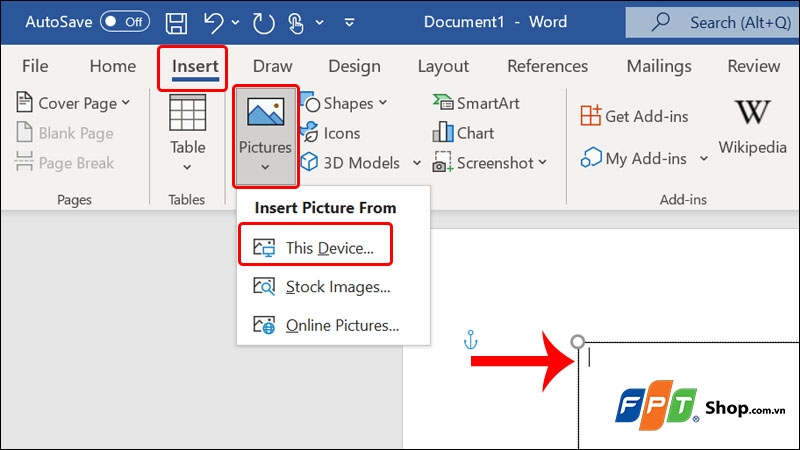Click the Redo icon in title bar
The width and height of the screenshot is (800, 450).
click(x=263, y=21)
